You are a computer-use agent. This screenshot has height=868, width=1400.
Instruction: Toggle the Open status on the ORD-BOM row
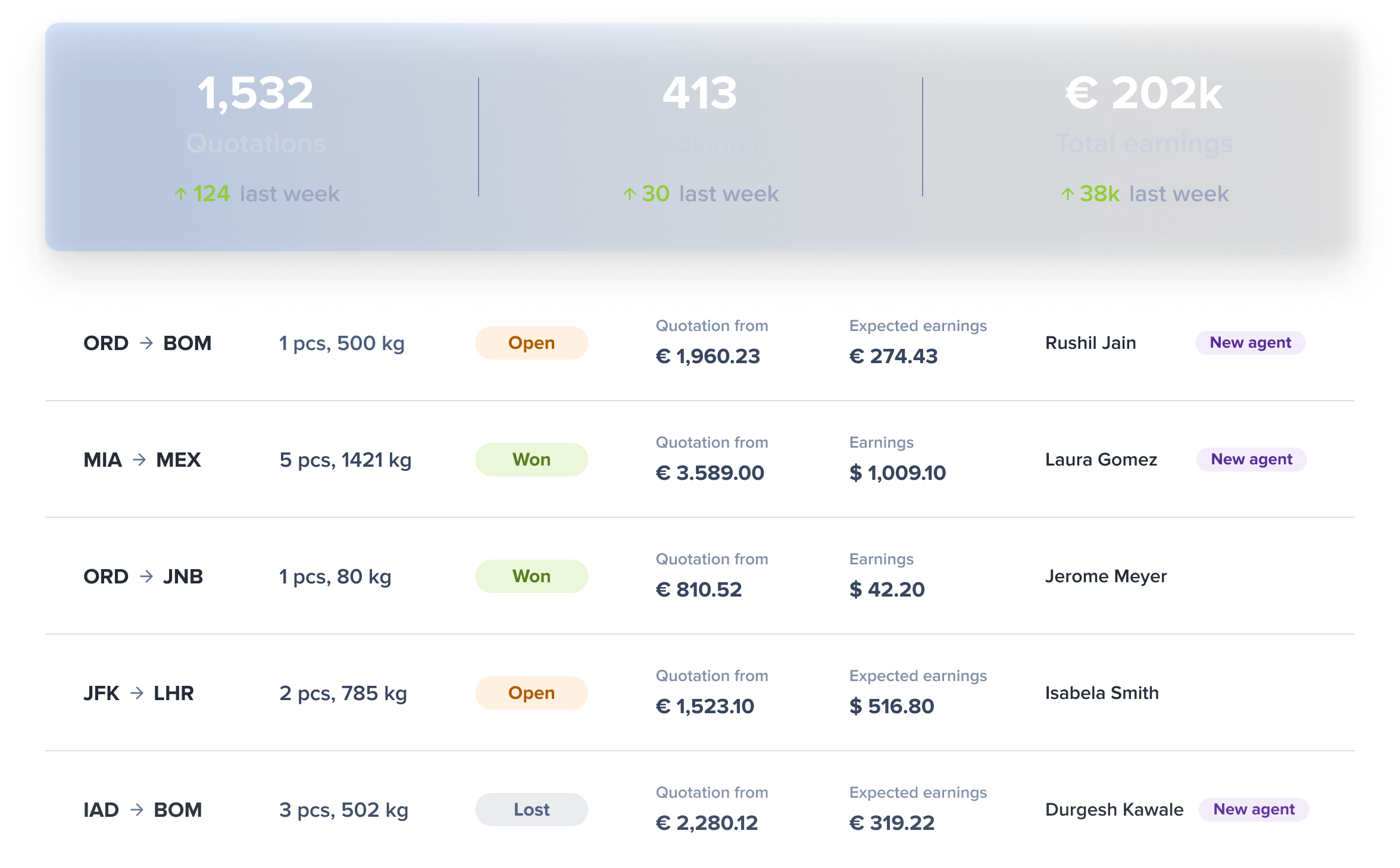click(531, 343)
